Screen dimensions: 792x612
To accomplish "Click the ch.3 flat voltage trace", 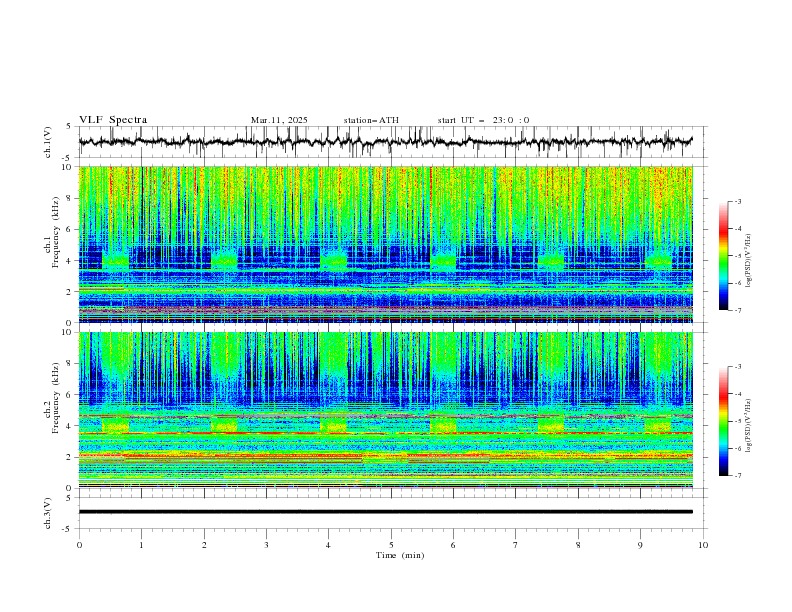I will coord(385,512).
